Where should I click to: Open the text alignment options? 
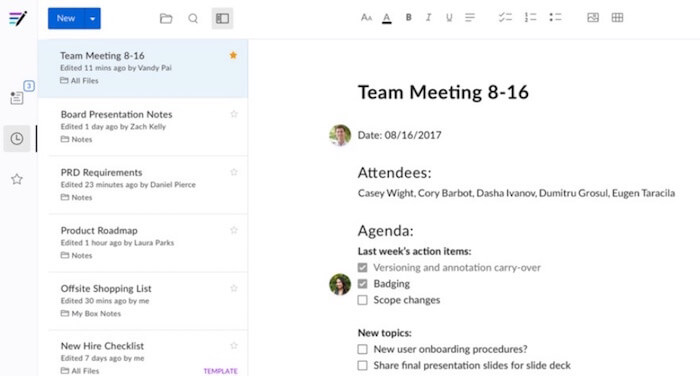470,17
